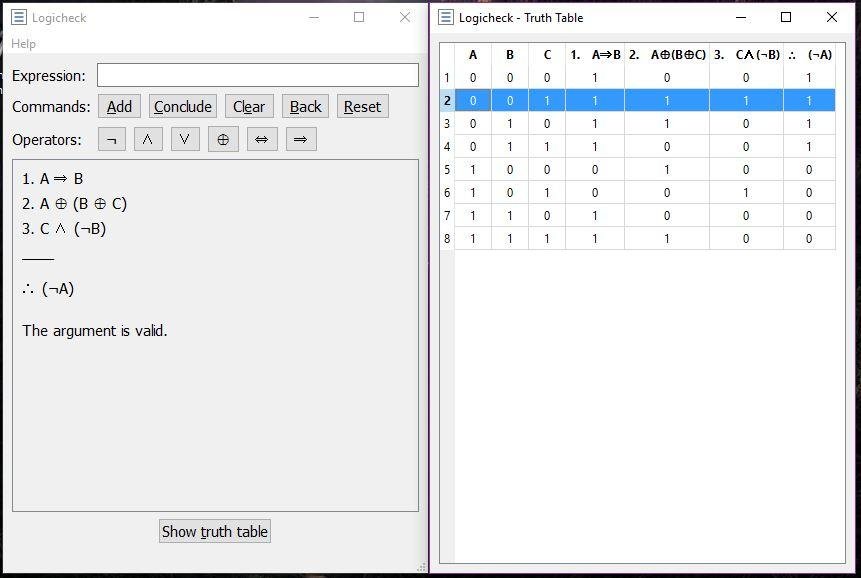Insert the implication ⇒ operator
Screen dimensions: 861x578
301,139
